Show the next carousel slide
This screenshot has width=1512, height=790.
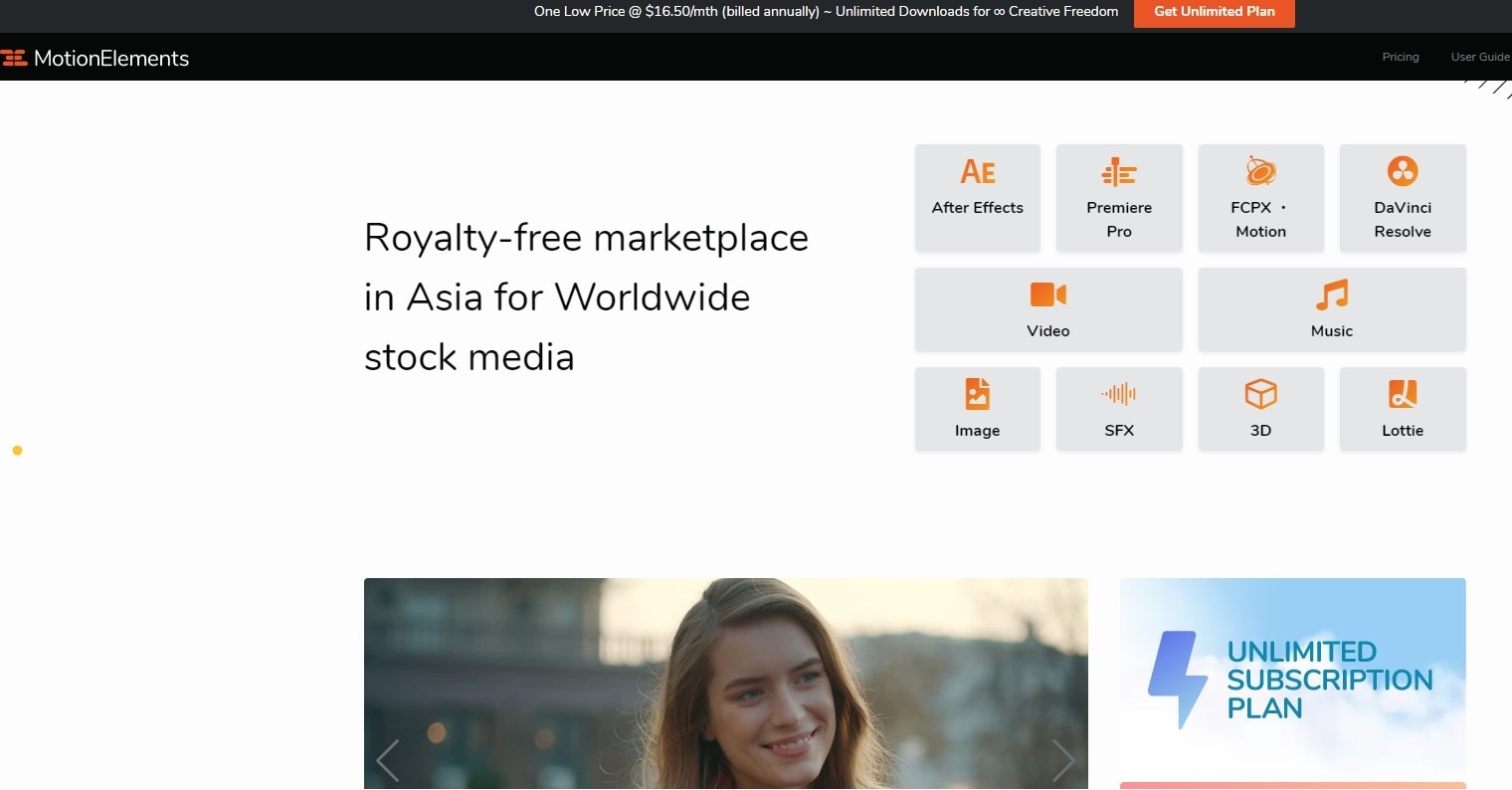1063,760
